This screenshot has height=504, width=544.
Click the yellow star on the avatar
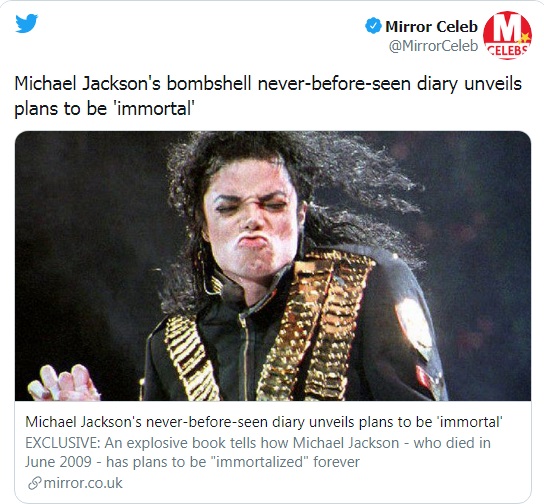(525, 37)
